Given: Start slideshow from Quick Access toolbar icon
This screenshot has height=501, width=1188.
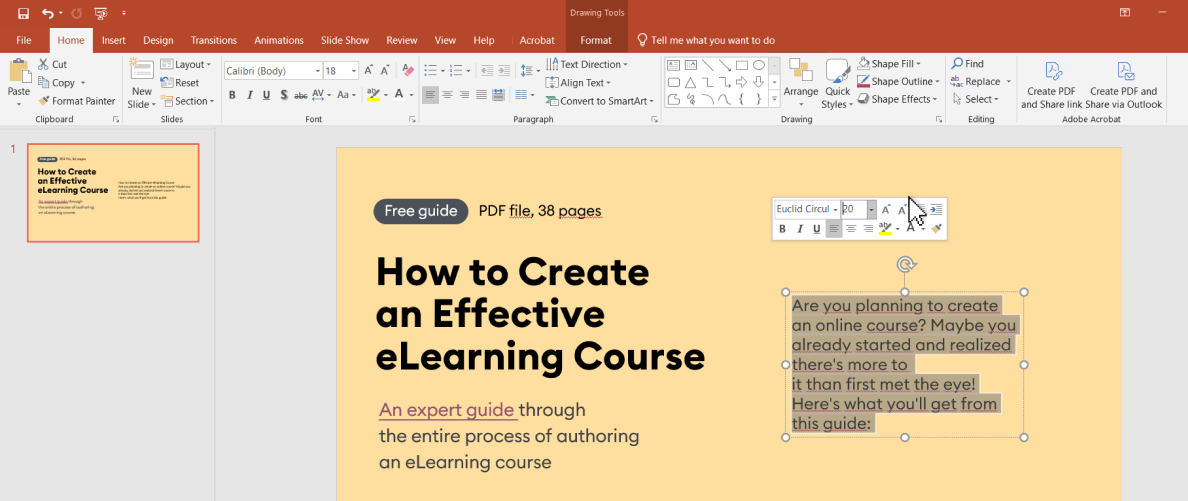Looking at the screenshot, I should coord(100,13).
